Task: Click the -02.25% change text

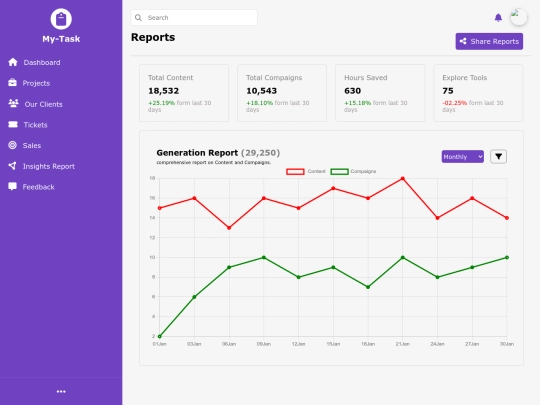Action: 455,103
